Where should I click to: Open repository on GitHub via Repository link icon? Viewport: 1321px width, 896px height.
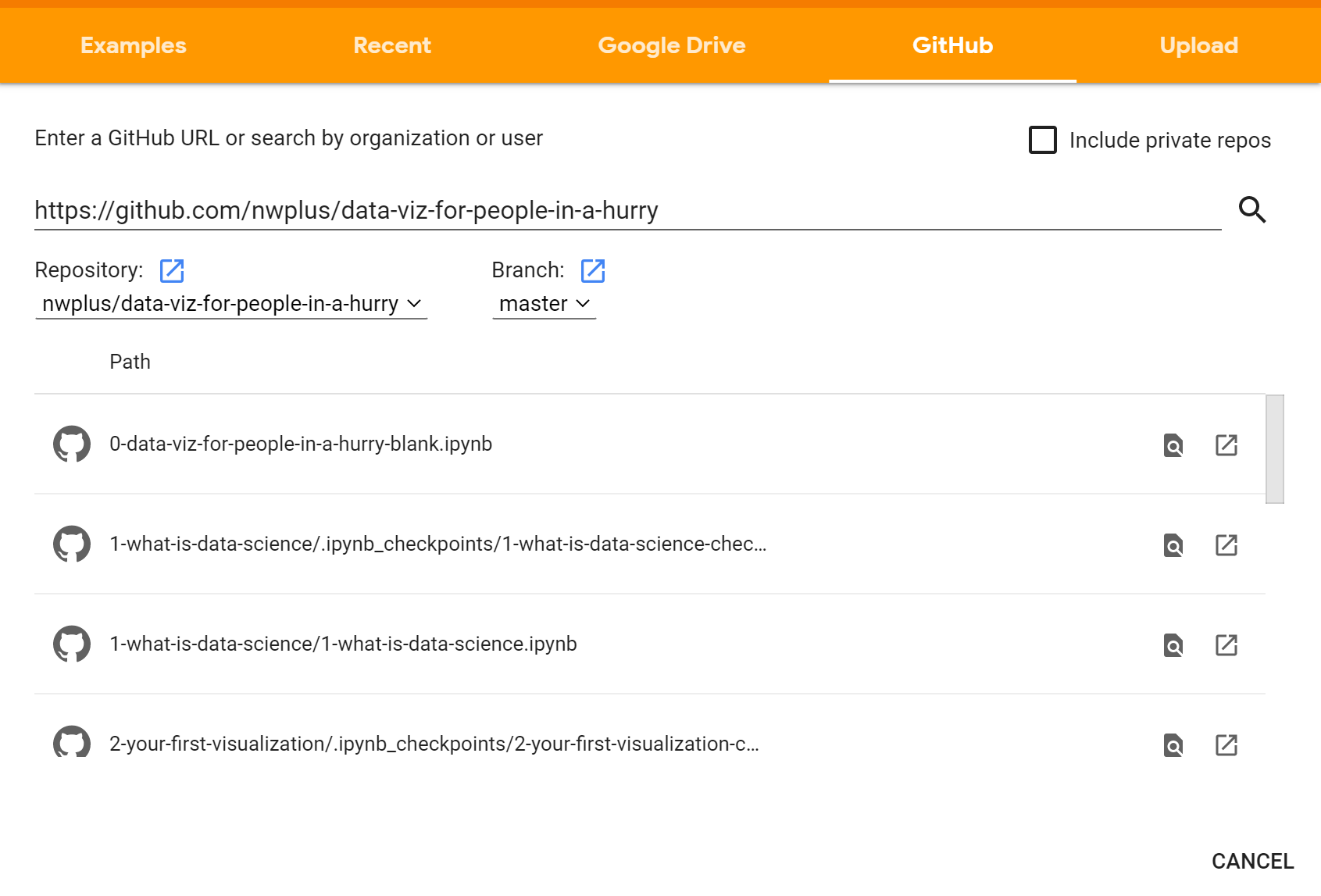point(172,270)
